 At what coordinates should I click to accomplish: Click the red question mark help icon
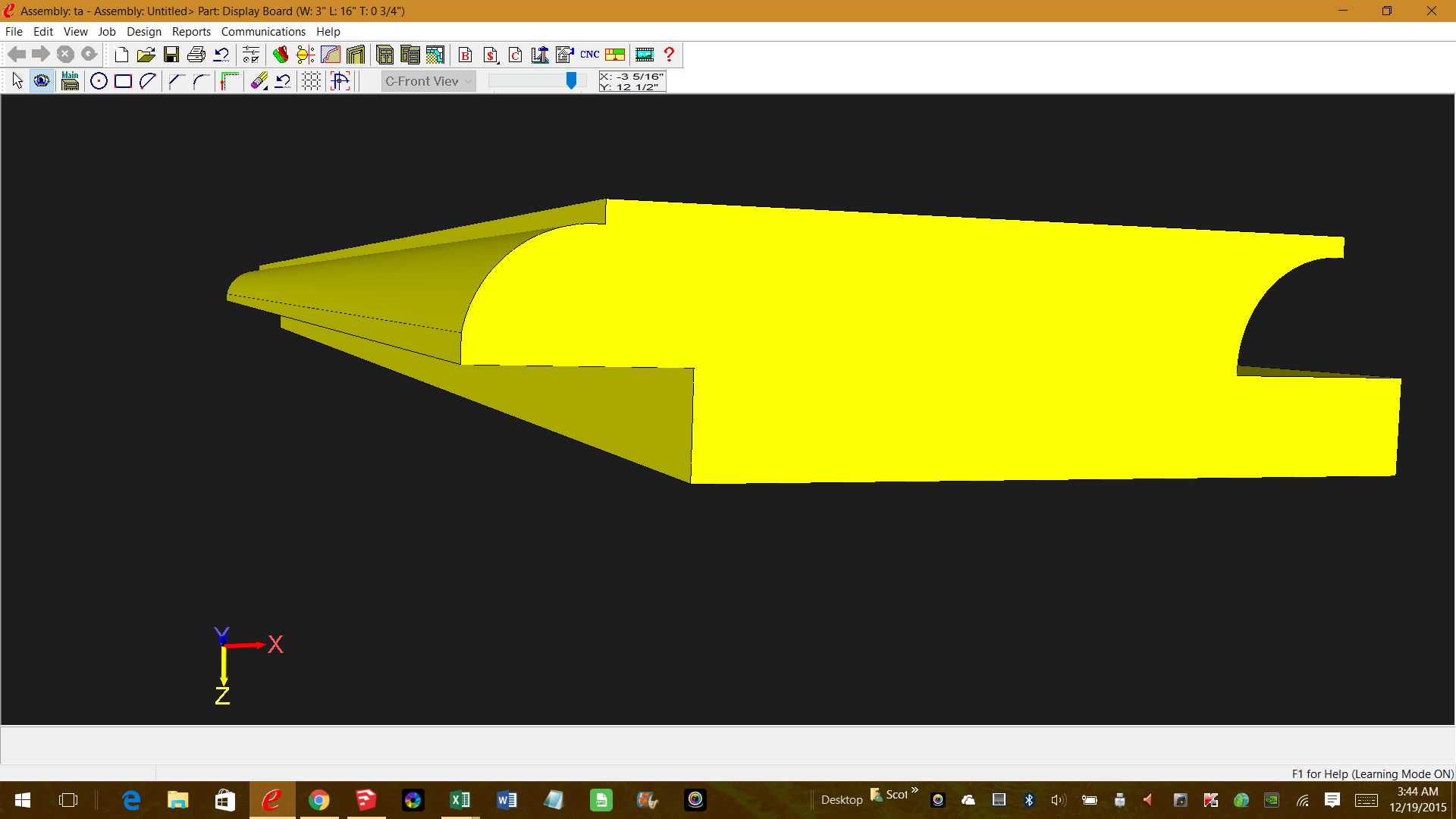click(669, 55)
